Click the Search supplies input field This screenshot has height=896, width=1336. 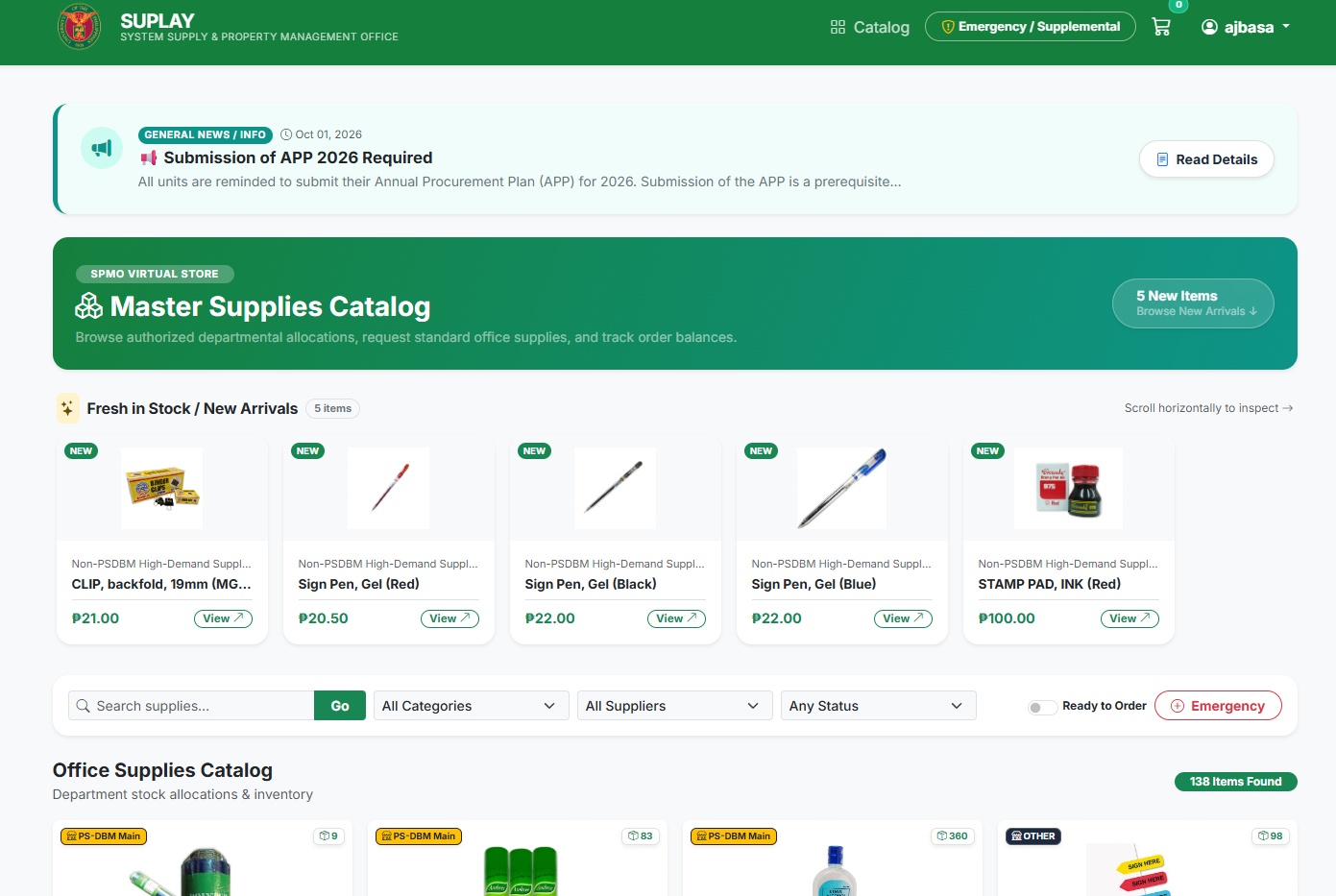[x=192, y=706]
